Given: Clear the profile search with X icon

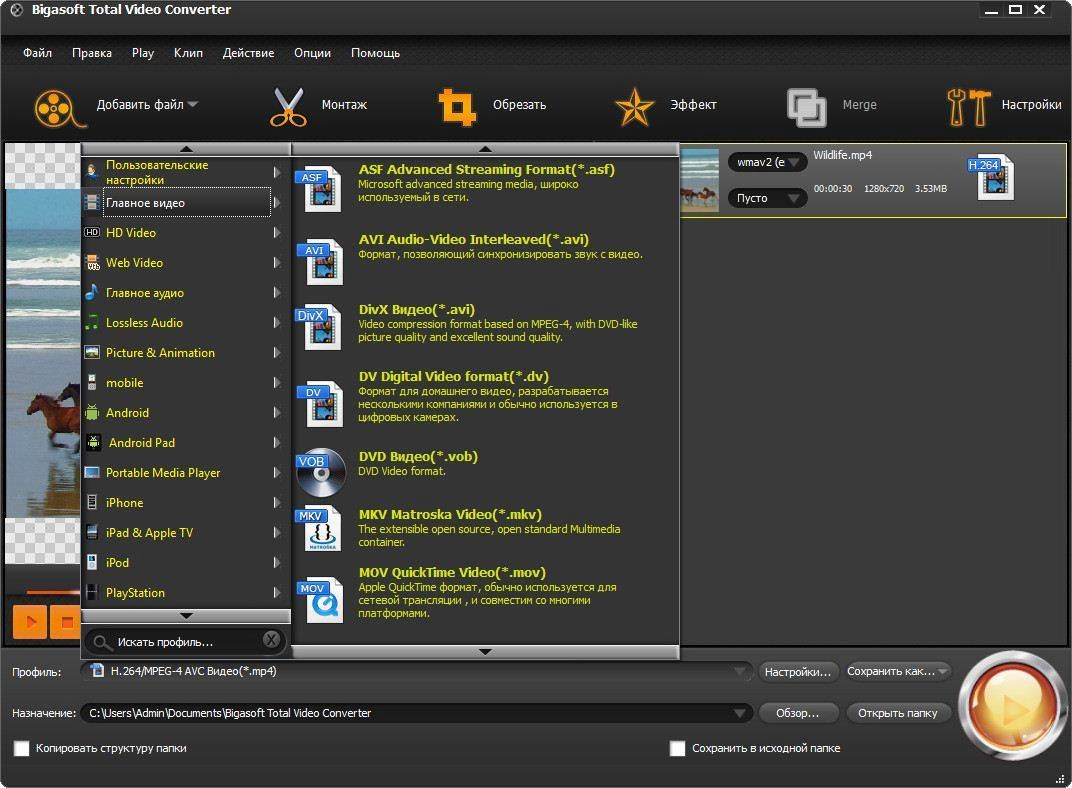Looking at the screenshot, I should 271,640.
